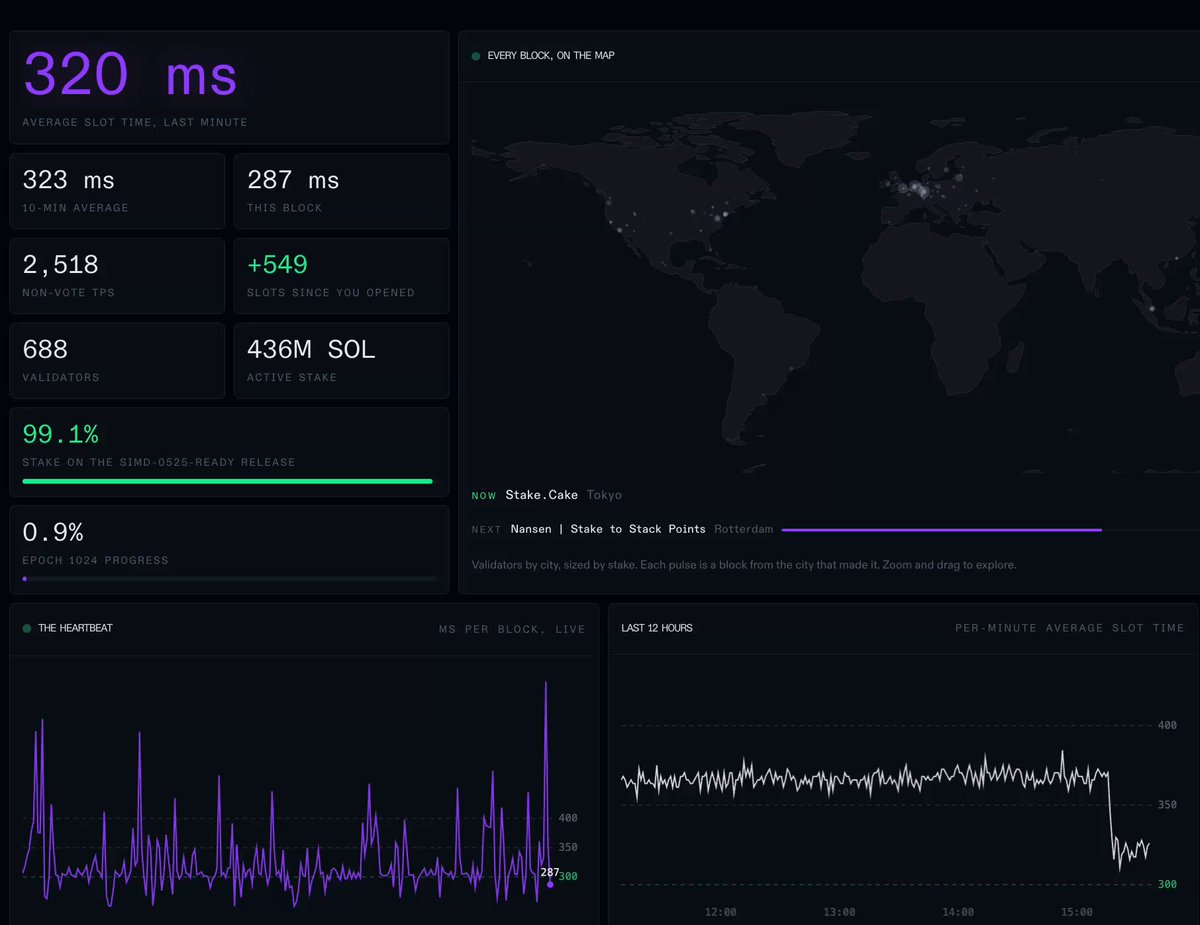Click the purple next-leader progress bar

pos(942,529)
